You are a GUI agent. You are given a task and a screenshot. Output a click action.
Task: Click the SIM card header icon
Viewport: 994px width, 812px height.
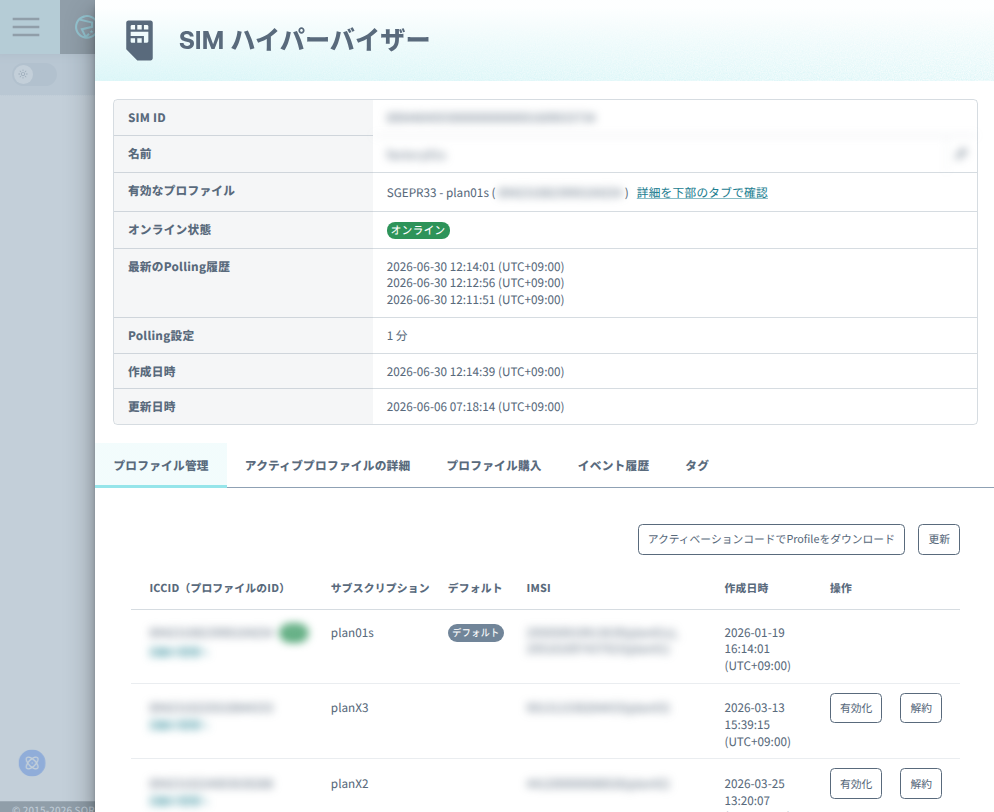pyautogui.click(x=139, y=41)
